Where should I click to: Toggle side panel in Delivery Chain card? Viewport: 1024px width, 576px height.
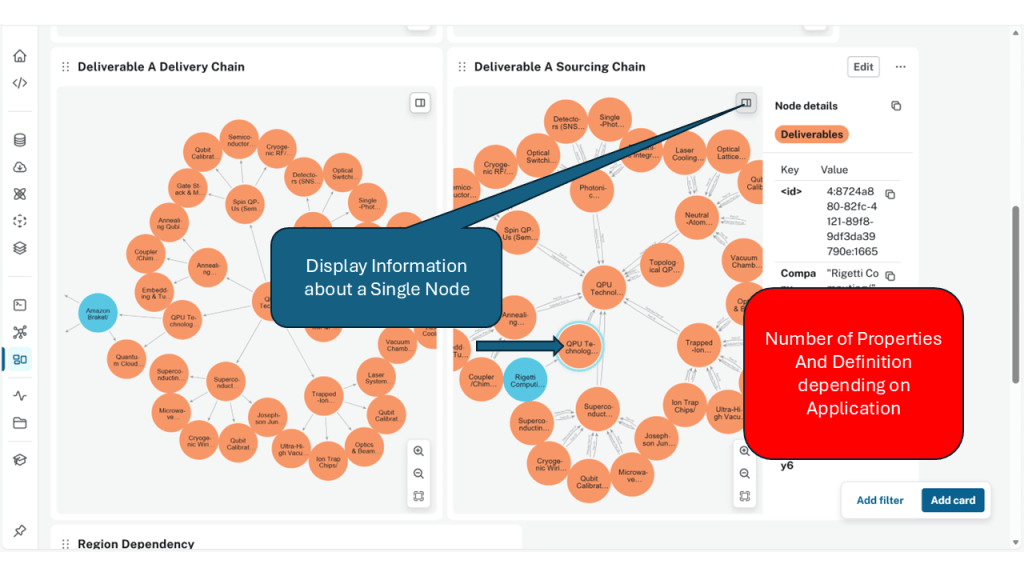pos(420,102)
